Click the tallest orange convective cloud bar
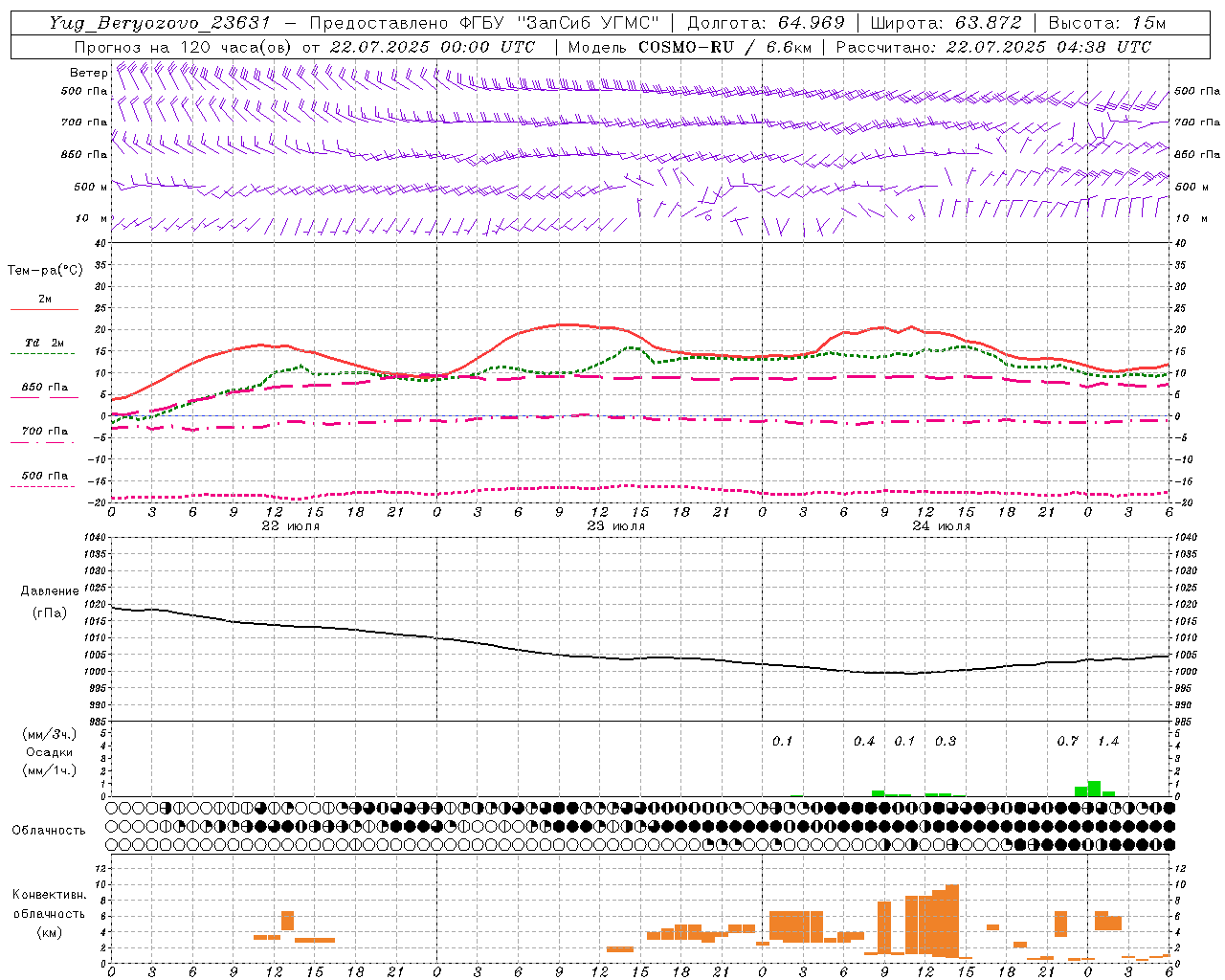The height and width of the screenshot is (980, 1225). [951, 921]
